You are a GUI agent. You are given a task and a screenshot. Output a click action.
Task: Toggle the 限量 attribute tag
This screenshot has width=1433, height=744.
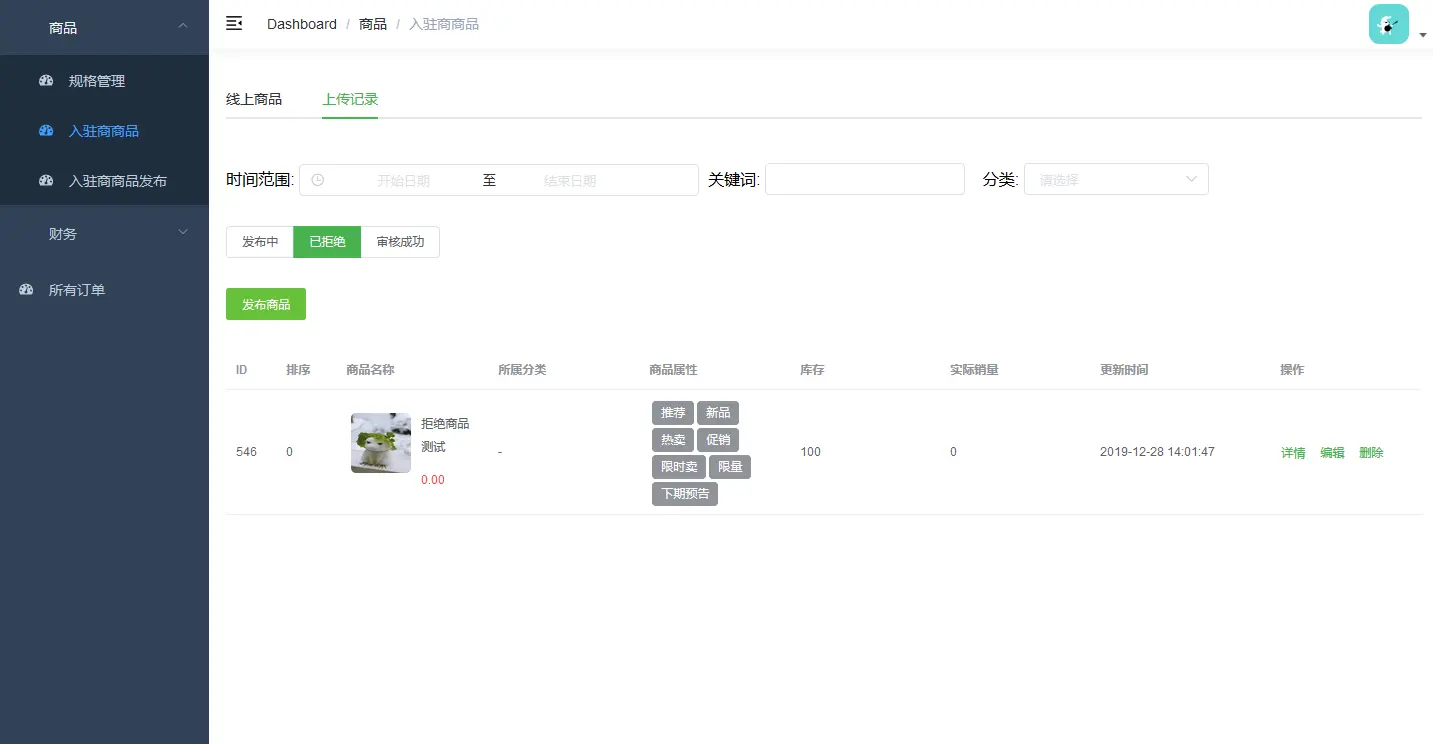(730, 467)
